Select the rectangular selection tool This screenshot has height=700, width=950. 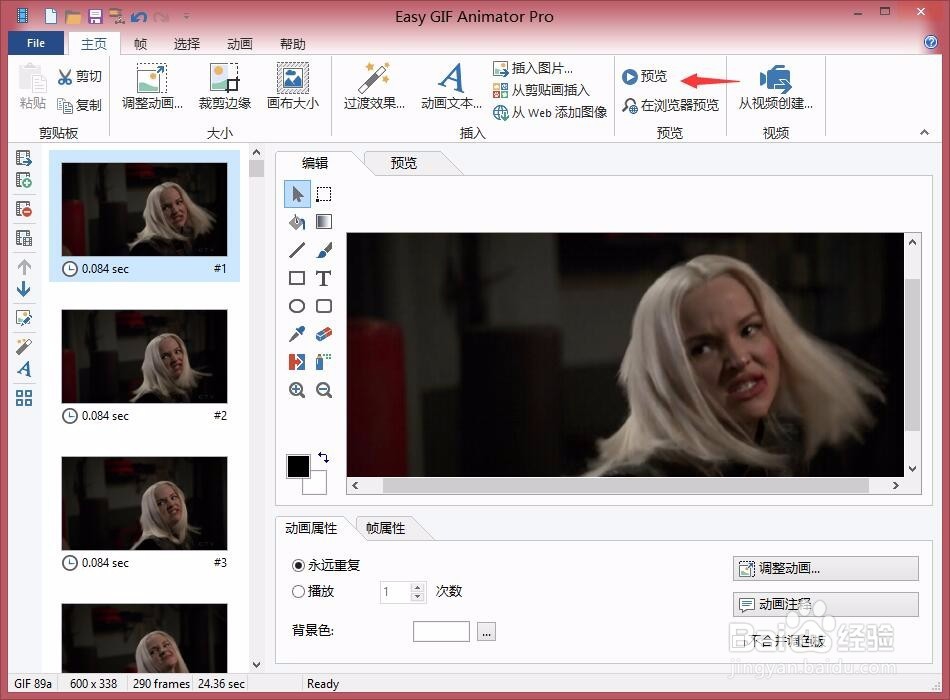(x=324, y=194)
